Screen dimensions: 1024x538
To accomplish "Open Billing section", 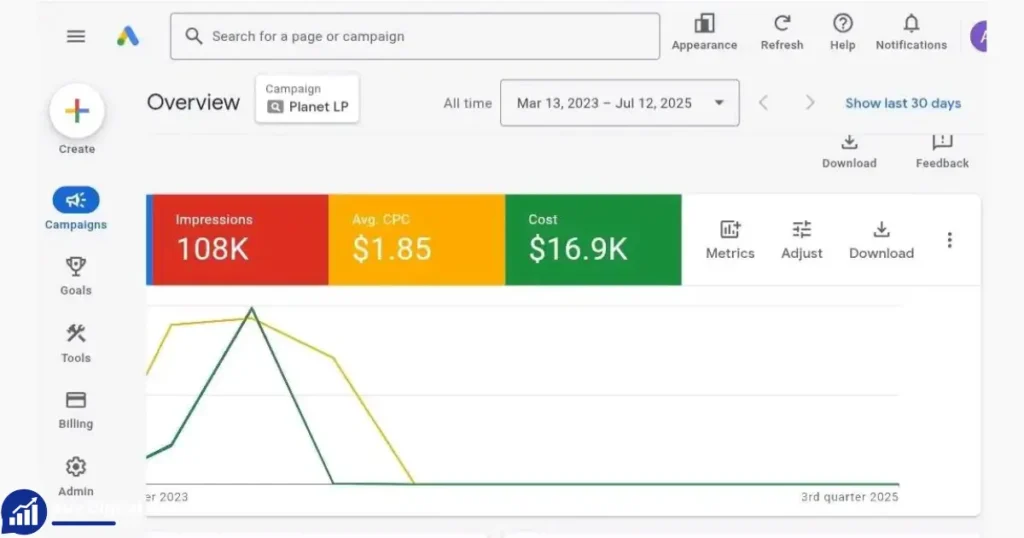I will tap(76, 410).
